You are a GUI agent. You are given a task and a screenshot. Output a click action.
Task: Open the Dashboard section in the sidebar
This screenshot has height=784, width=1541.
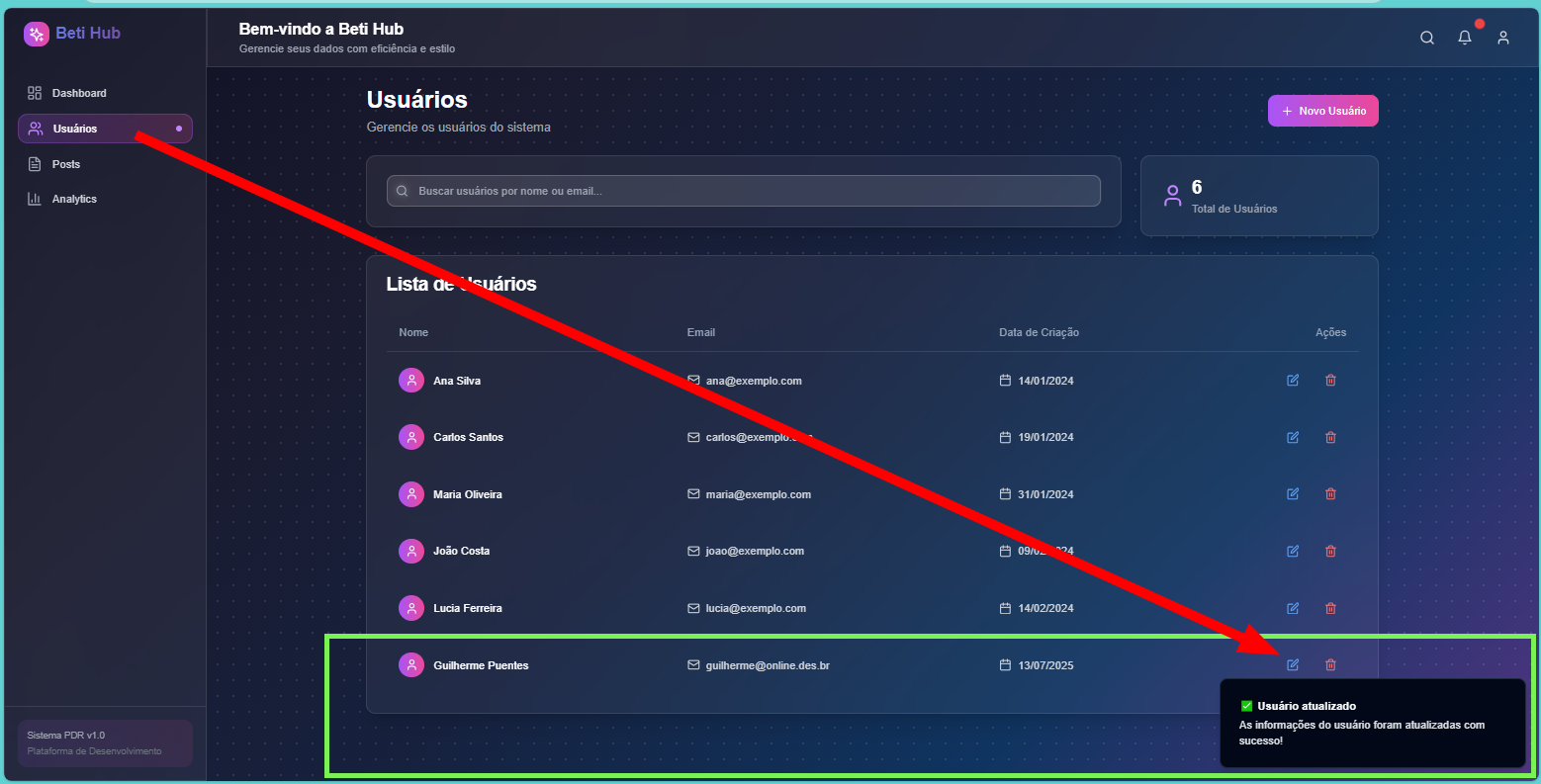[78, 92]
